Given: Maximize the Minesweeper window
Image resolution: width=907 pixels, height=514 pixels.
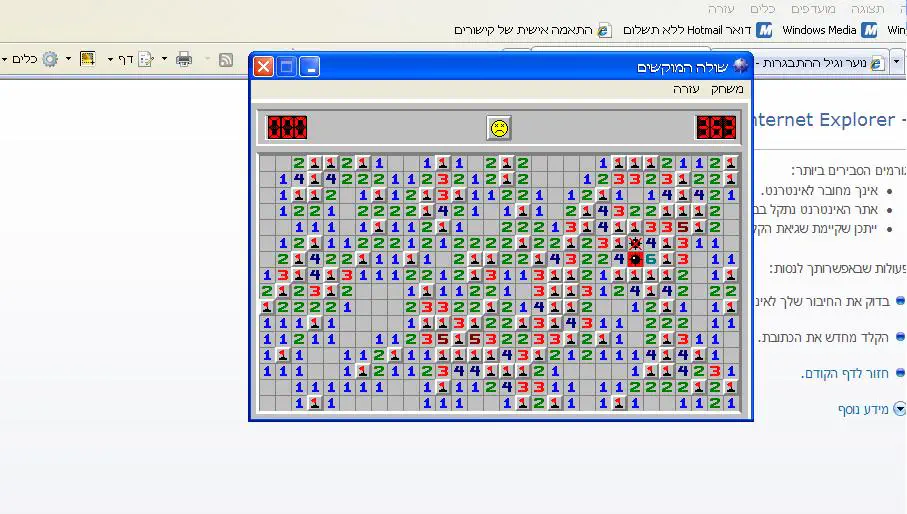Looking at the screenshot, I should pyautogui.click(x=286, y=67).
